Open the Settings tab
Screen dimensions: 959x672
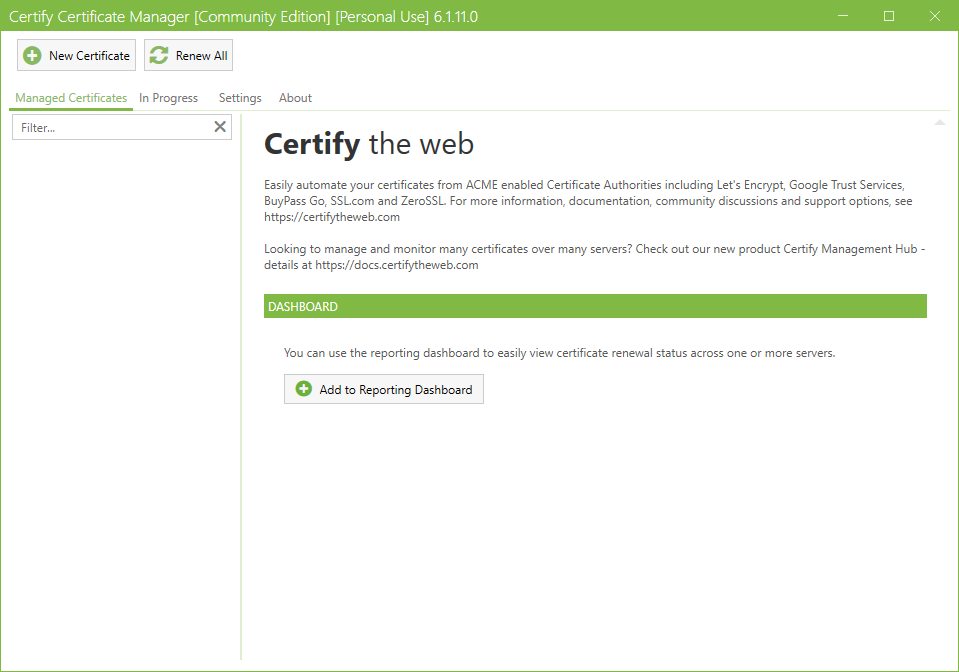coord(240,98)
